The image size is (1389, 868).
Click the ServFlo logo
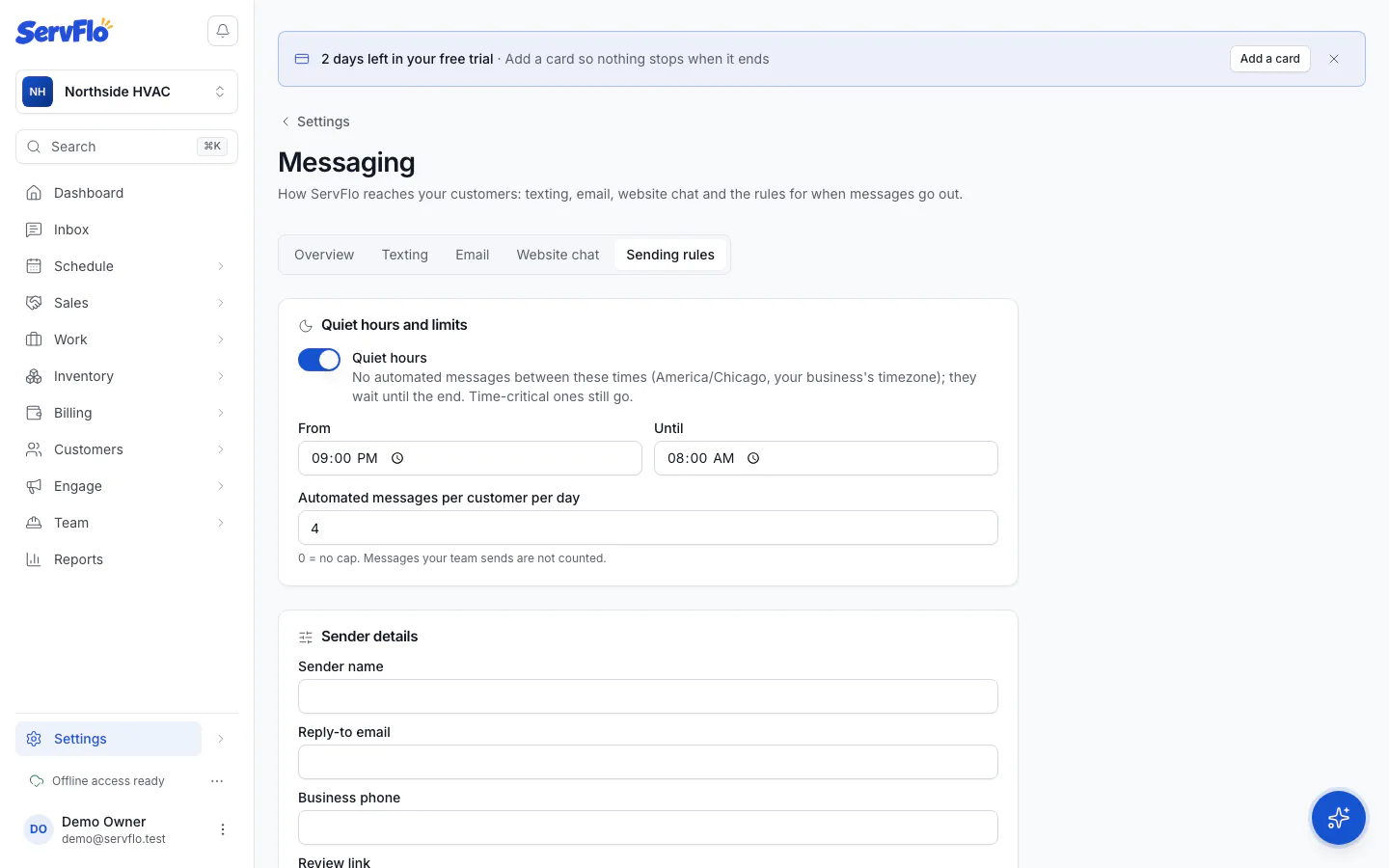[64, 31]
